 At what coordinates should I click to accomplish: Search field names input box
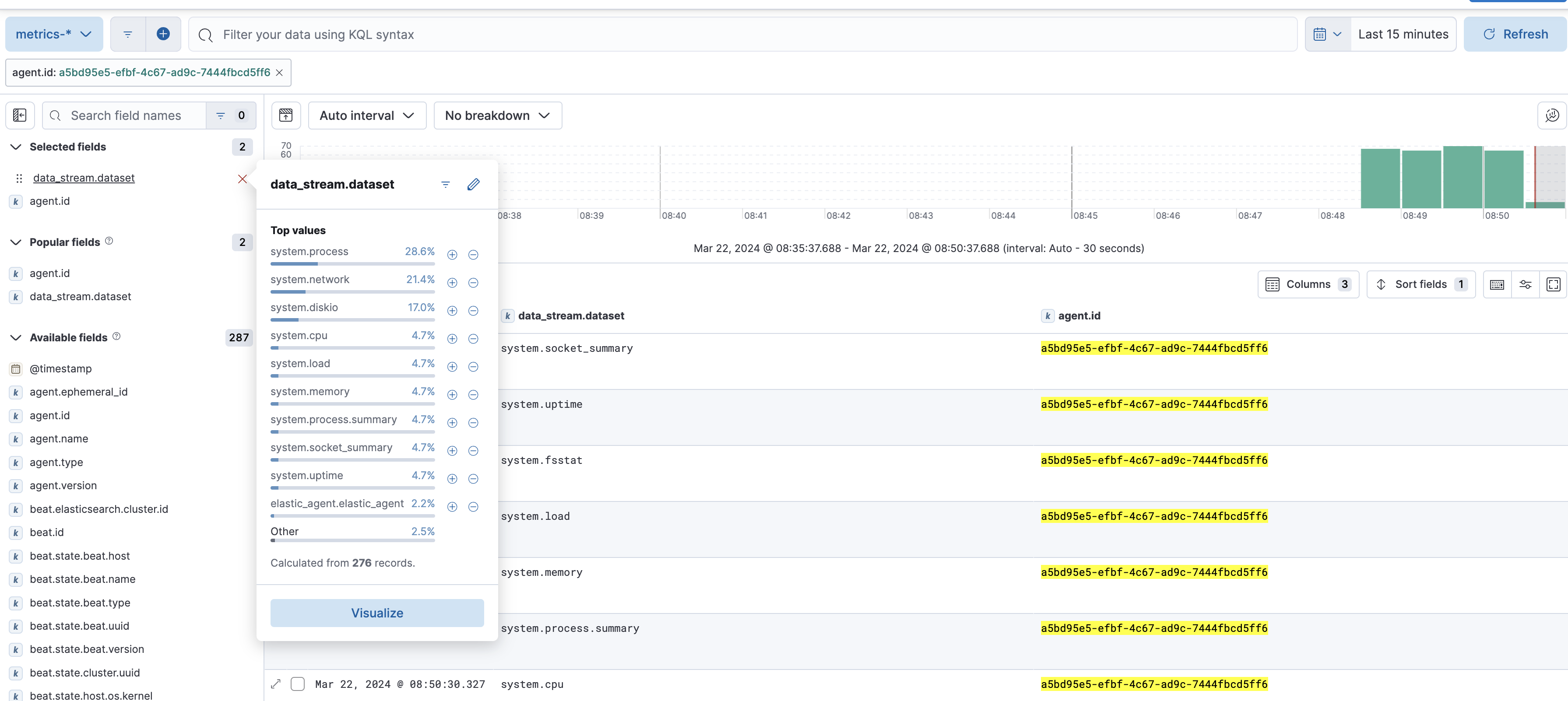(125, 115)
